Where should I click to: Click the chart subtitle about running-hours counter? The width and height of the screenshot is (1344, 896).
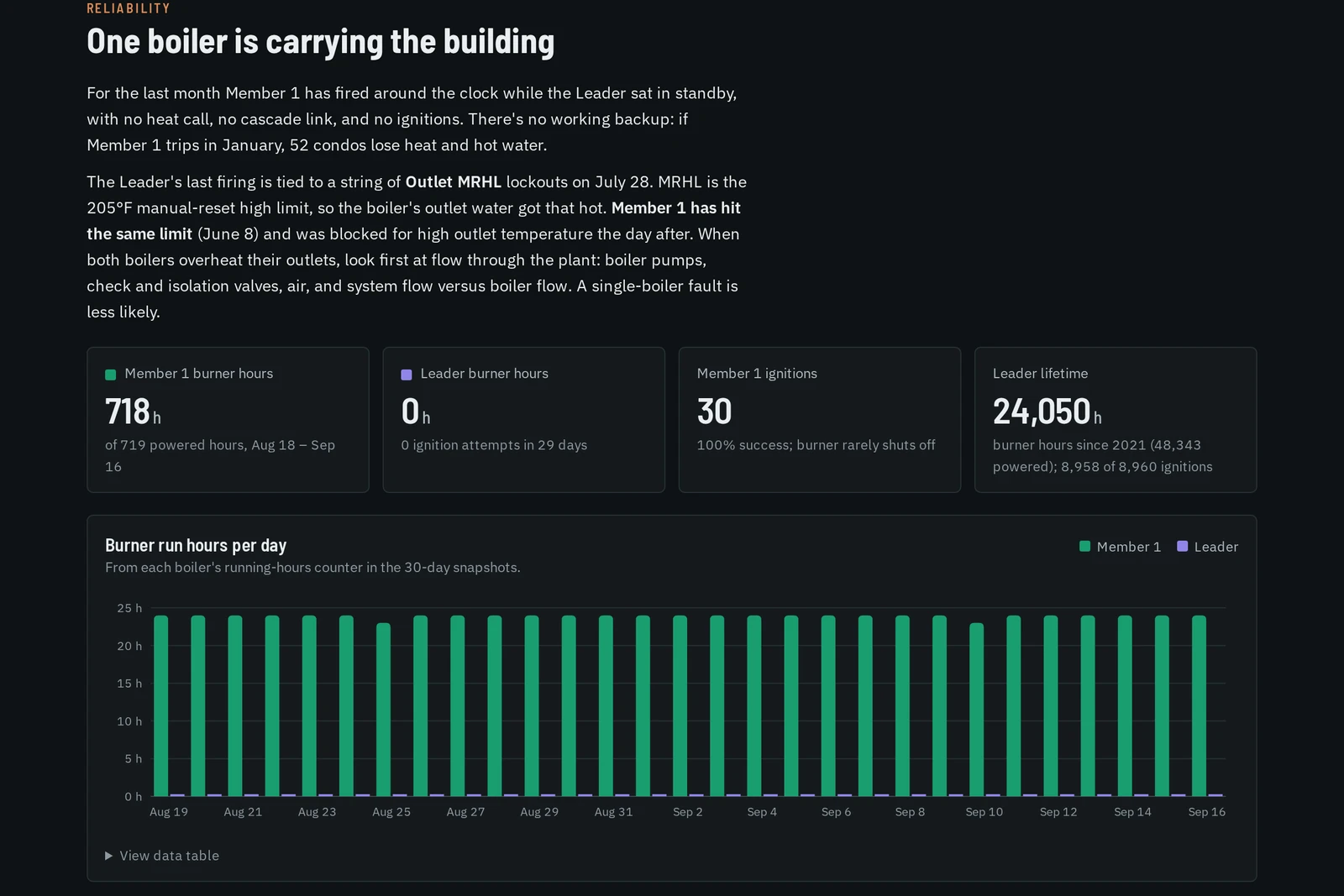coord(312,568)
